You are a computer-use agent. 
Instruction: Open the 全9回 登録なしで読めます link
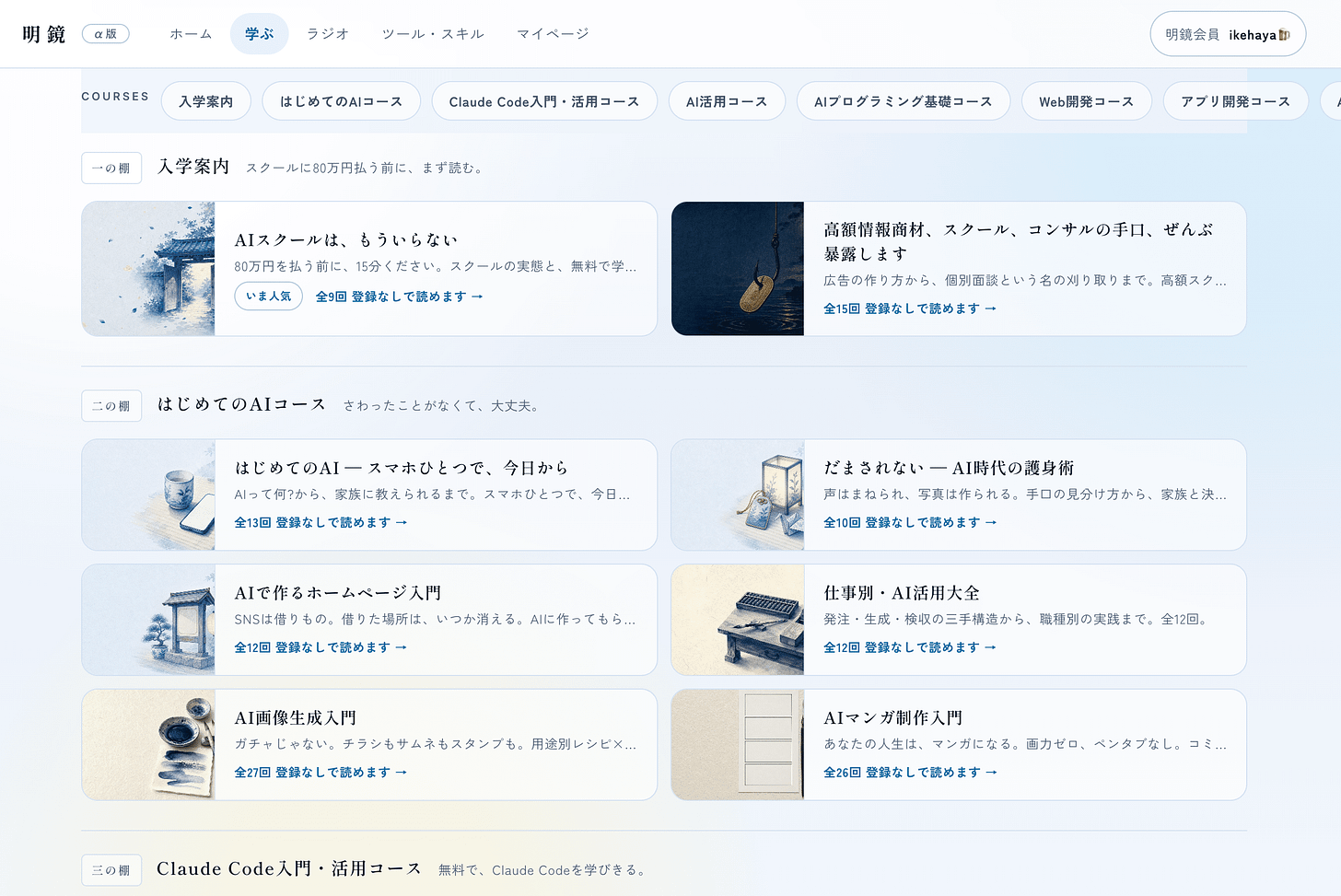[399, 297]
